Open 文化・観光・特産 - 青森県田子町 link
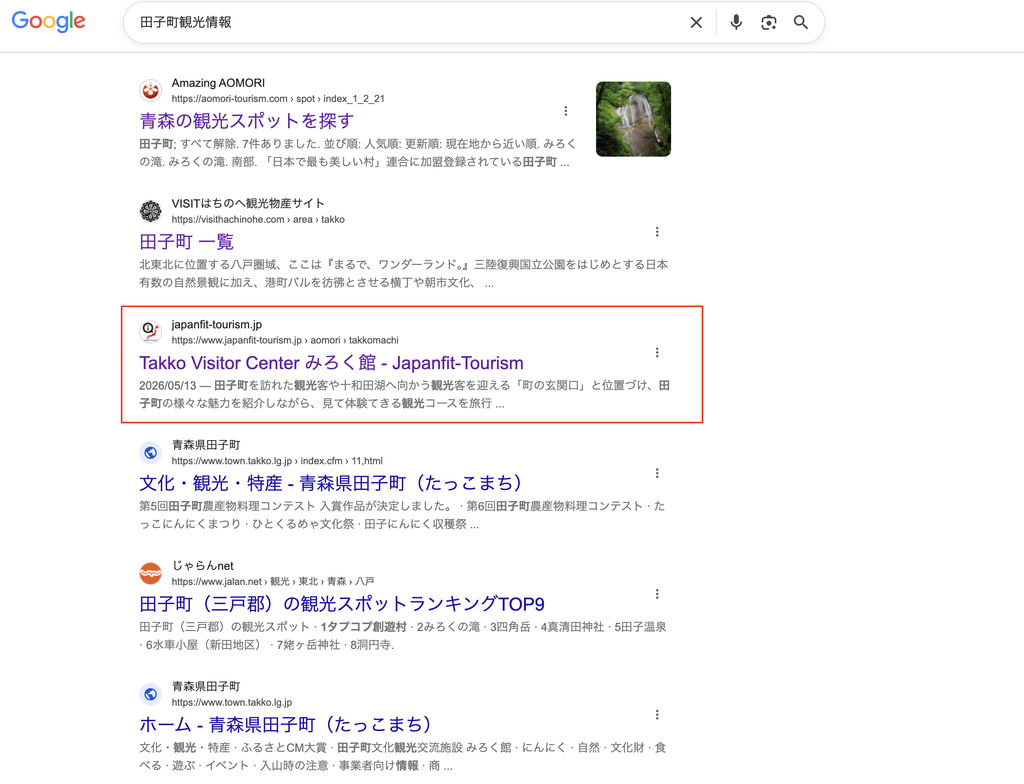1024x784 pixels. coord(330,483)
